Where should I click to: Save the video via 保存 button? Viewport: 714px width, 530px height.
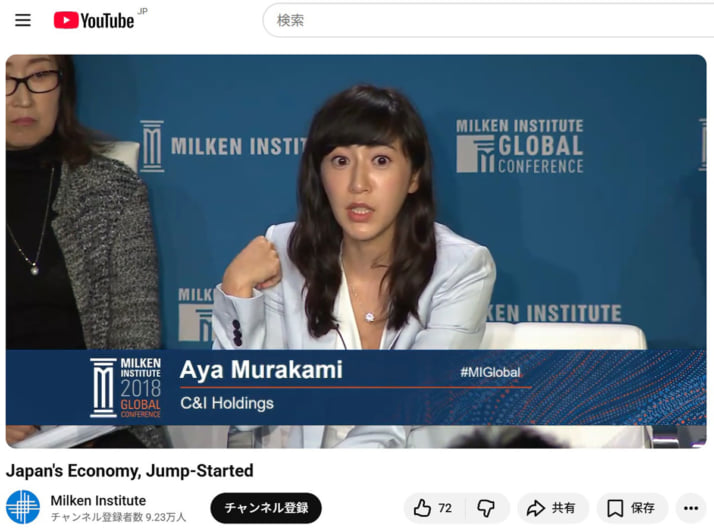coord(643,508)
